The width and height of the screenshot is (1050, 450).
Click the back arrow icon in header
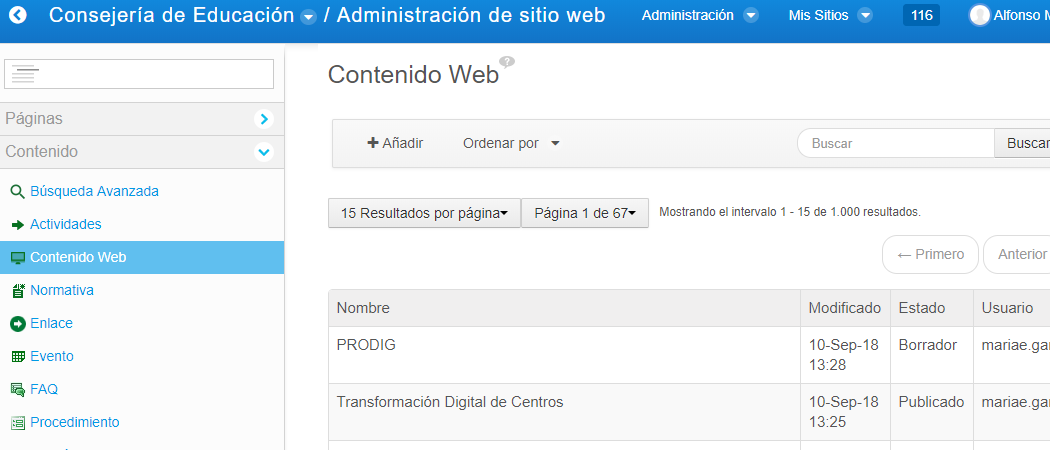pos(17,15)
